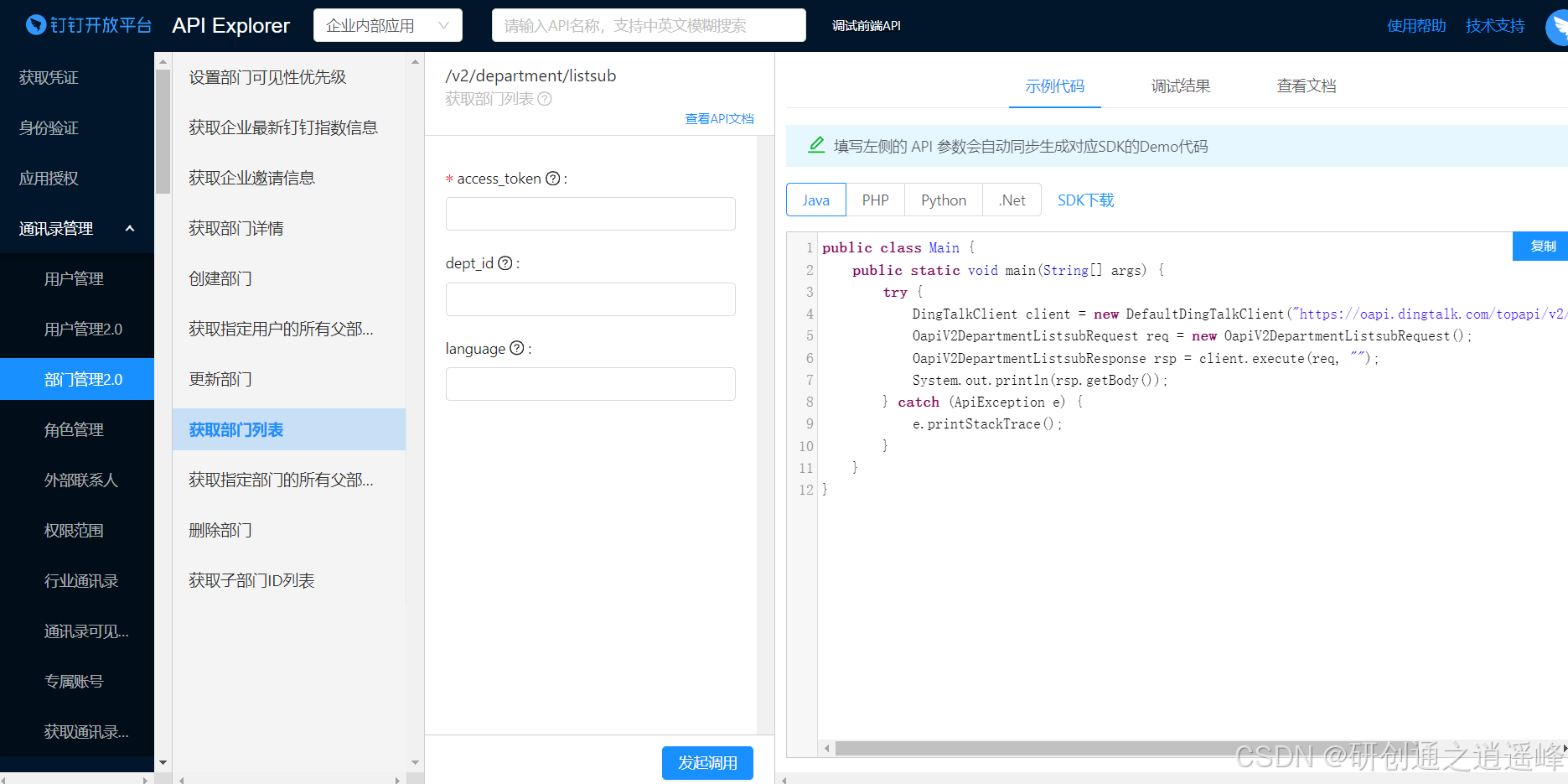The width and height of the screenshot is (1568, 784).
Task: Select the PHP code sample tab
Action: (x=875, y=200)
